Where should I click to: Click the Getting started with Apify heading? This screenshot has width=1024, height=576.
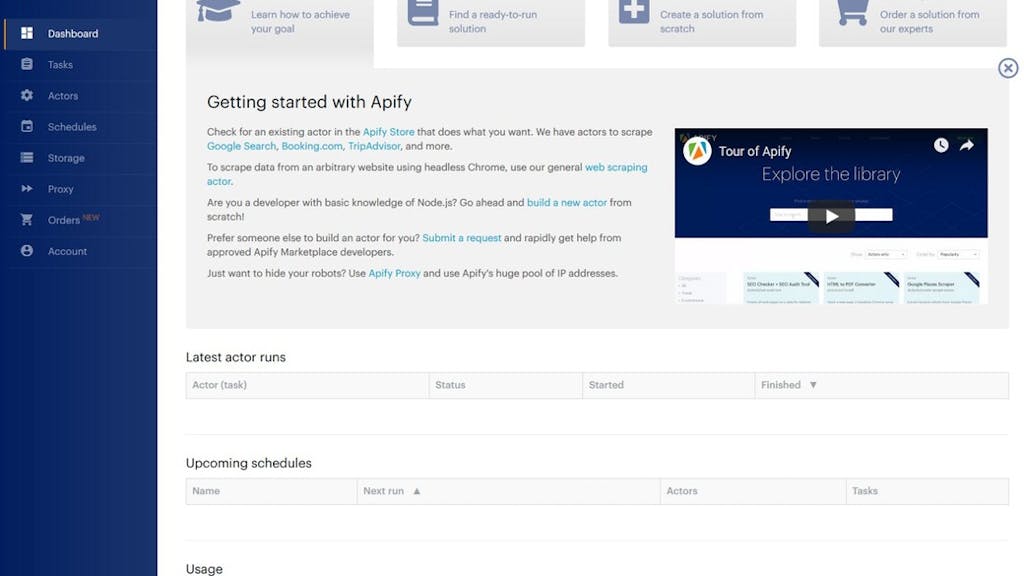click(x=310, y=103)
